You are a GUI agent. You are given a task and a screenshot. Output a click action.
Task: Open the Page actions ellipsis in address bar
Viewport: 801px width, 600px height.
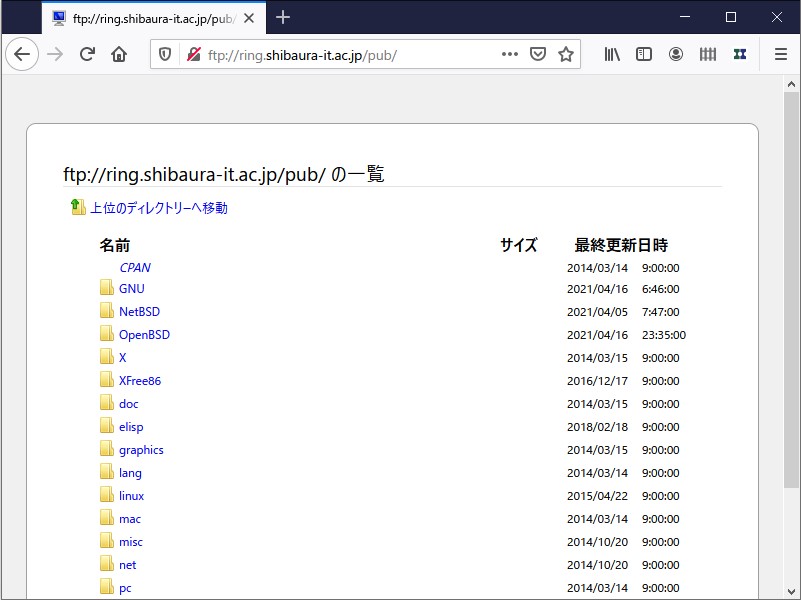[x=509, y=54]
